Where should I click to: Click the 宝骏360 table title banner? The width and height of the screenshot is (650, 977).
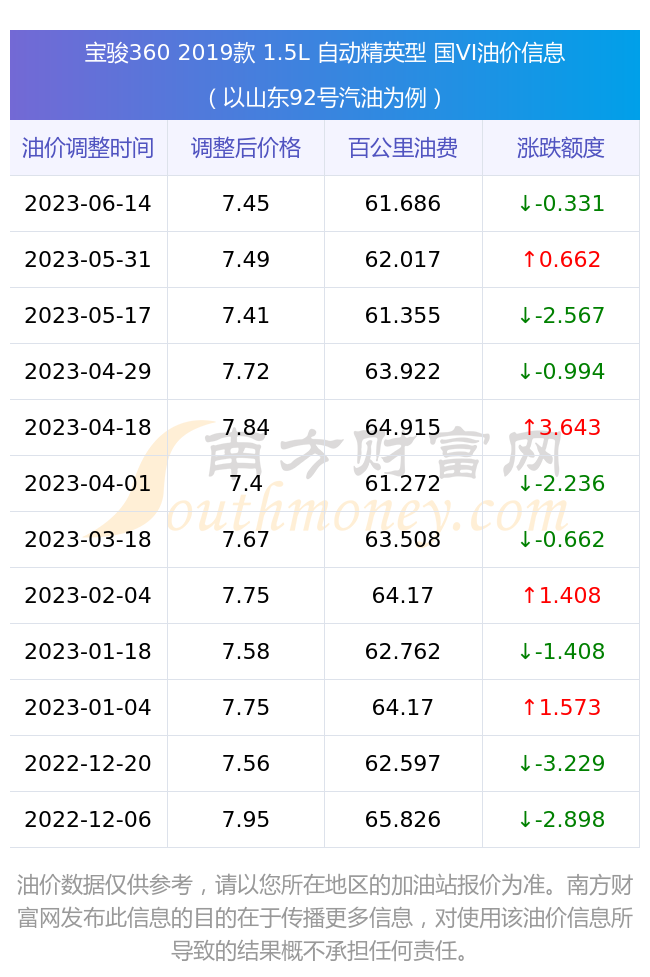point(325,75)
